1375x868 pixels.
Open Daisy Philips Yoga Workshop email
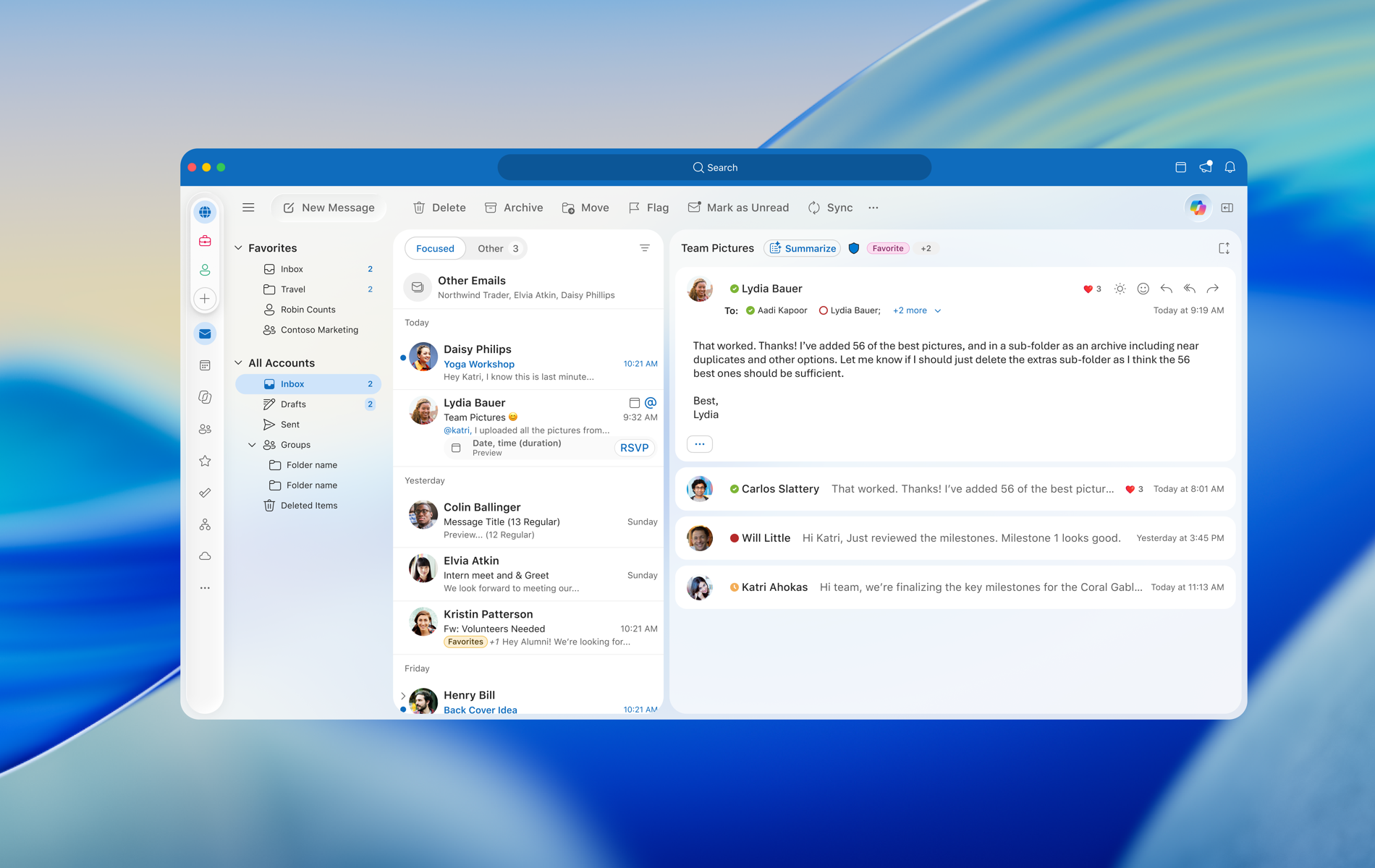[x=528, y=362]
